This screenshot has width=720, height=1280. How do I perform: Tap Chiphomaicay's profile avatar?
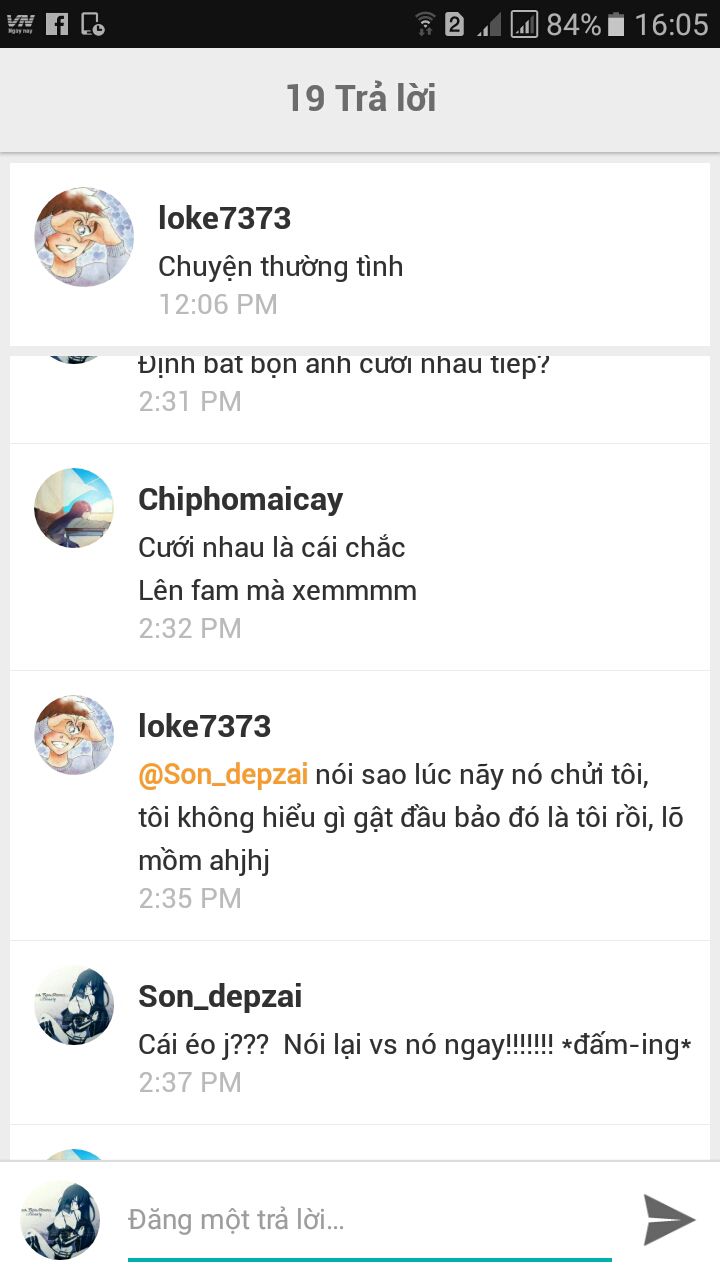[x=74, y=508]
